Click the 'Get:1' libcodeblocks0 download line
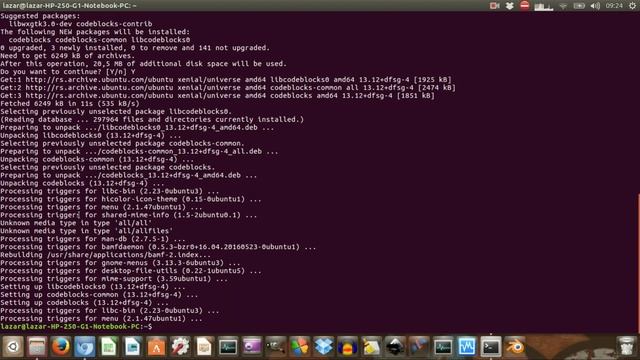This screenshot has width=640, height=360. (226, 80)
